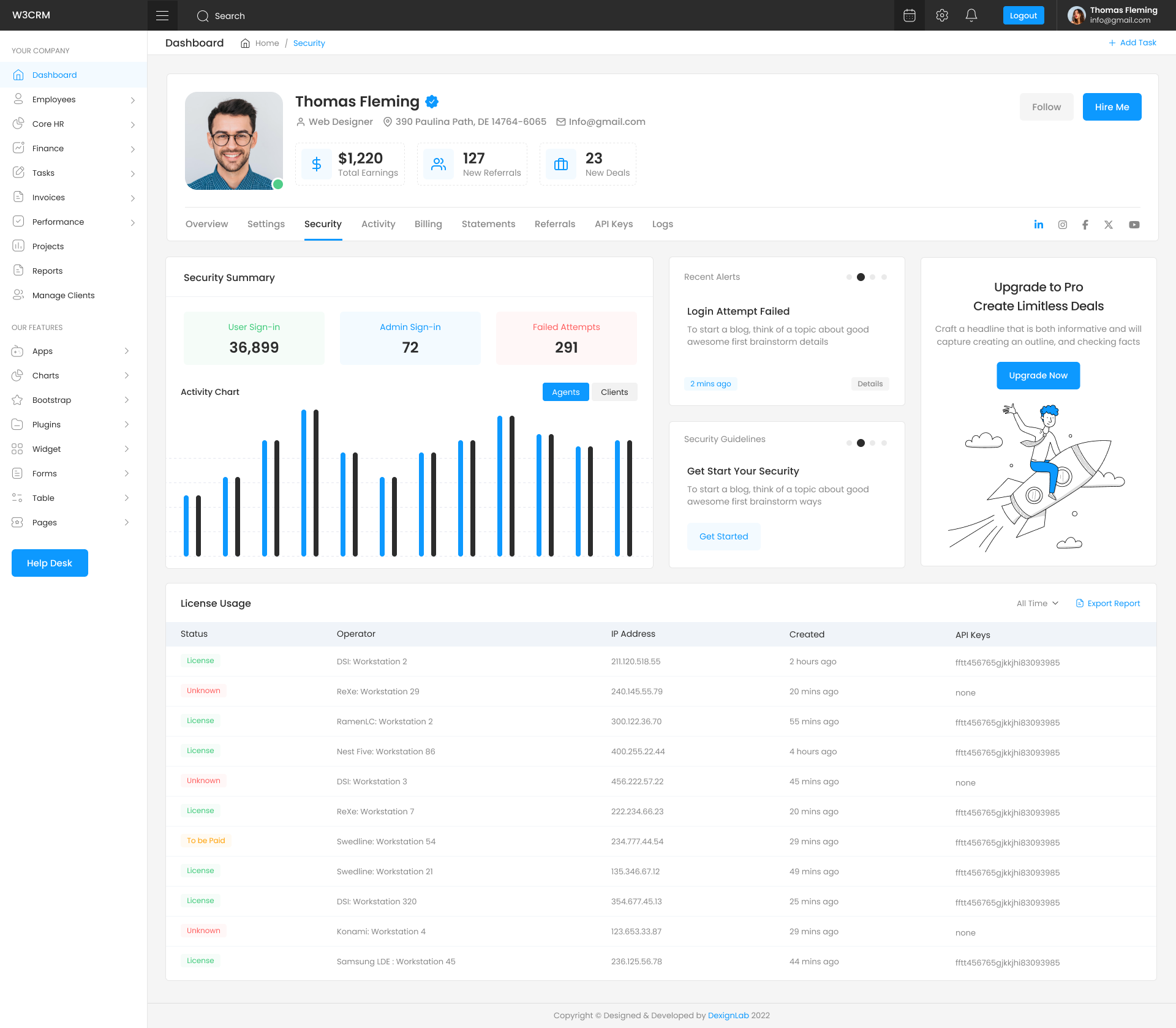Click the LinkedIn icon on the profile
The image size is (1176, 1028).
(1039, 225)
